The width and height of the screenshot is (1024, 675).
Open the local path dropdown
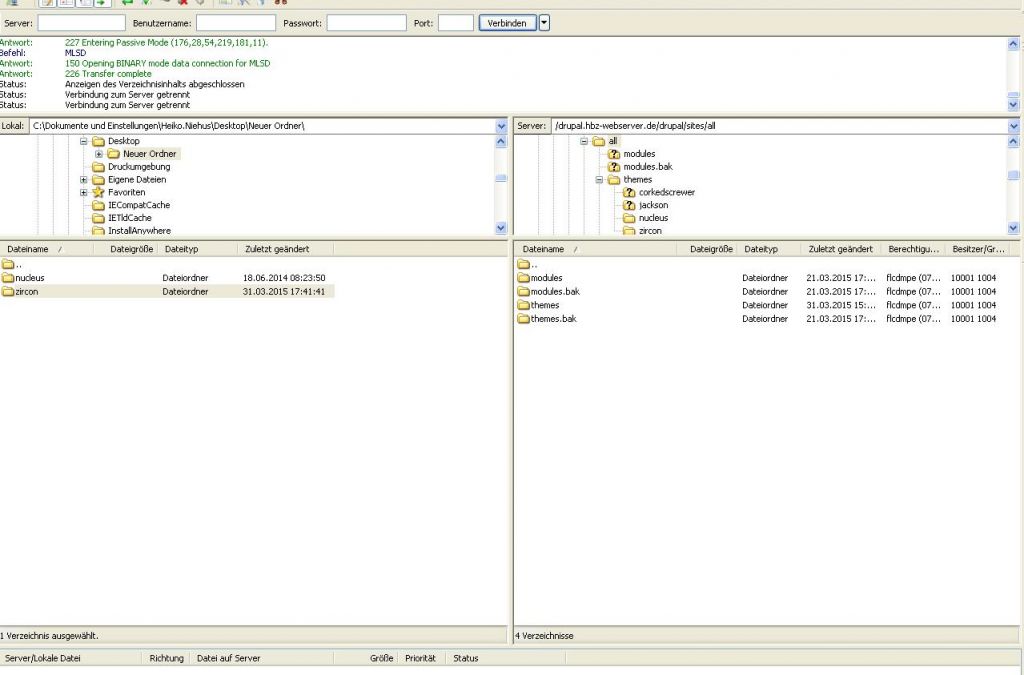pos(501,127)
